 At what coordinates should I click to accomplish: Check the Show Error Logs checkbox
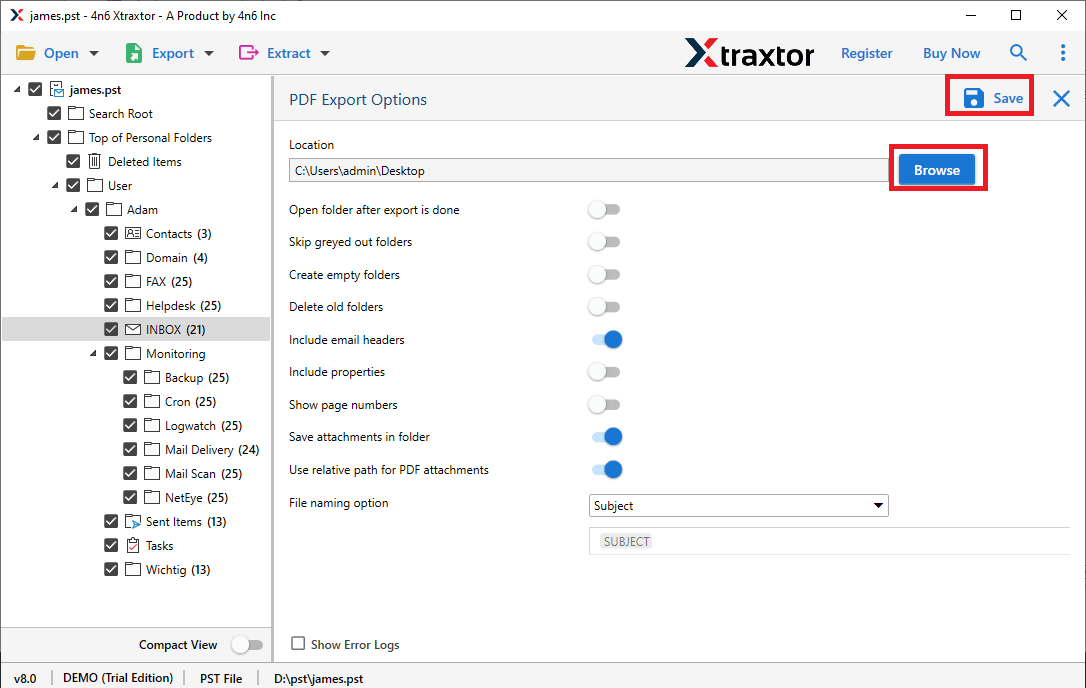(x=297, y=644)
